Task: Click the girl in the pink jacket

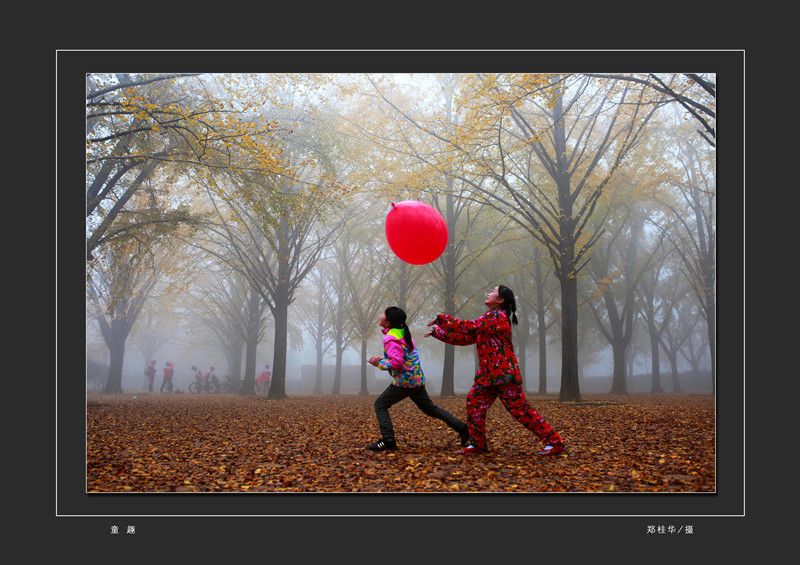Action: [404, 365]
